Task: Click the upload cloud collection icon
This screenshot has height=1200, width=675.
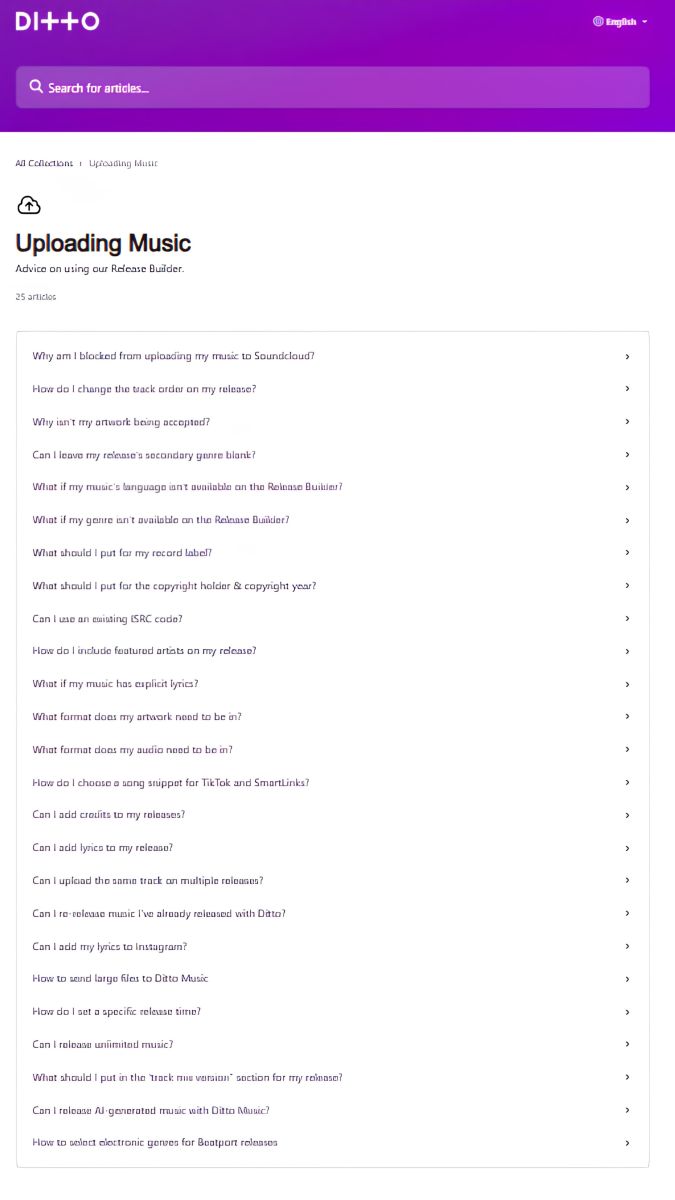Action: 28,204
